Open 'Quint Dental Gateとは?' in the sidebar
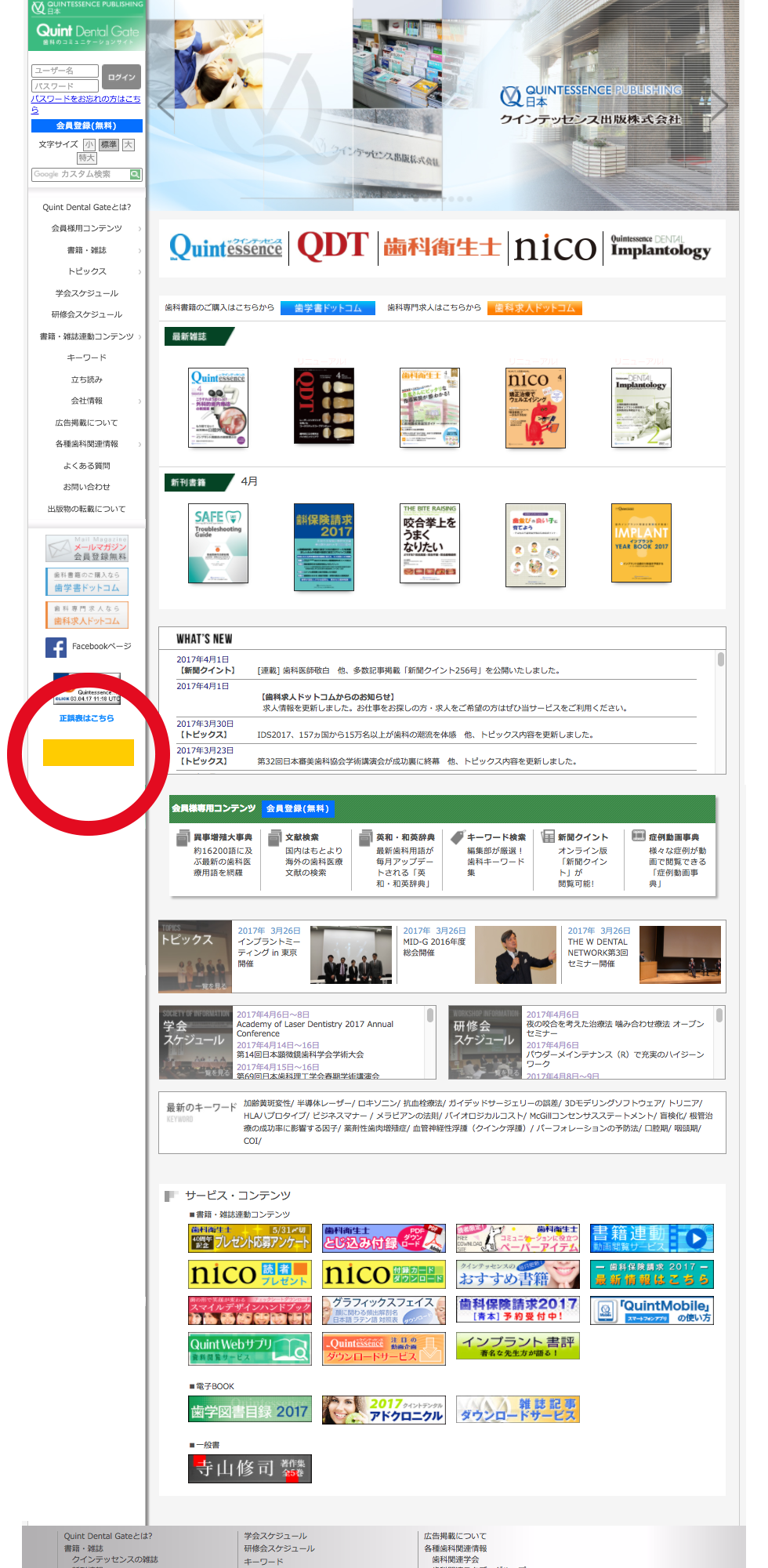 (x=87, y=208)
